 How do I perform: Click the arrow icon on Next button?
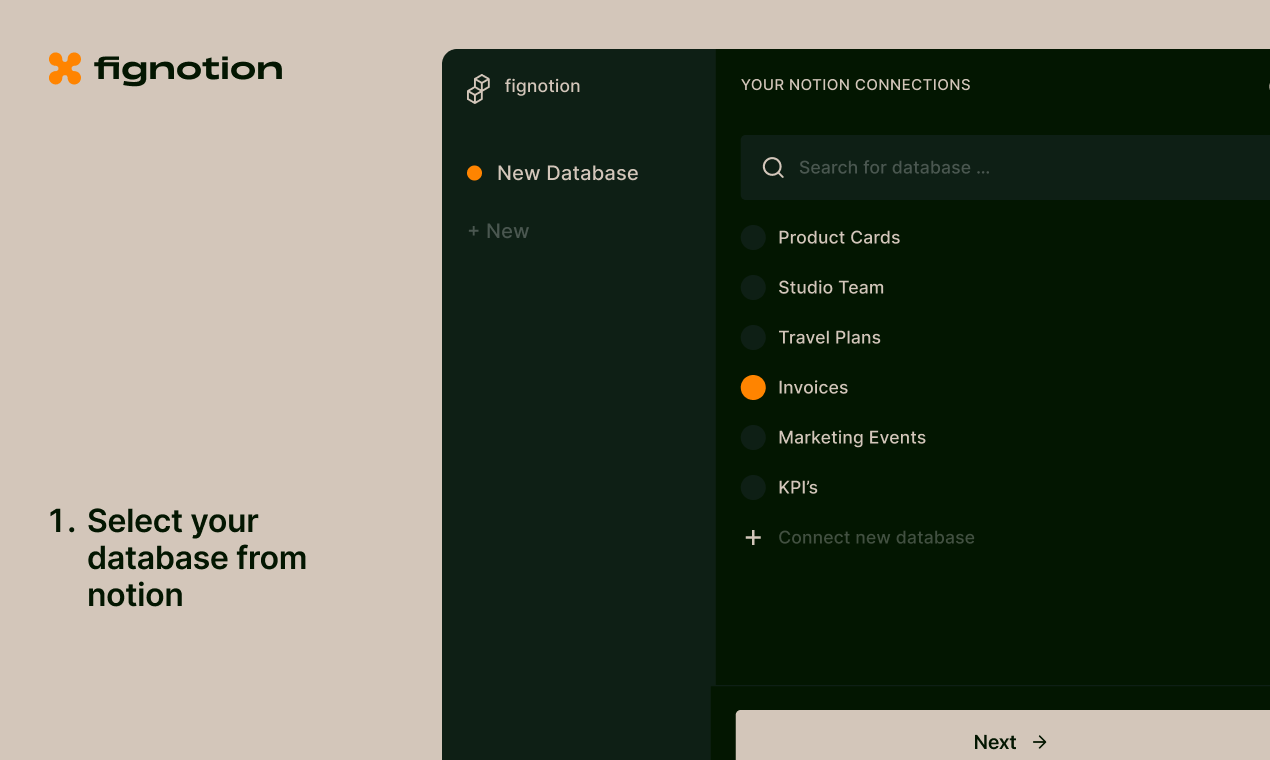pyautogui.click(x=1040, y=742)
